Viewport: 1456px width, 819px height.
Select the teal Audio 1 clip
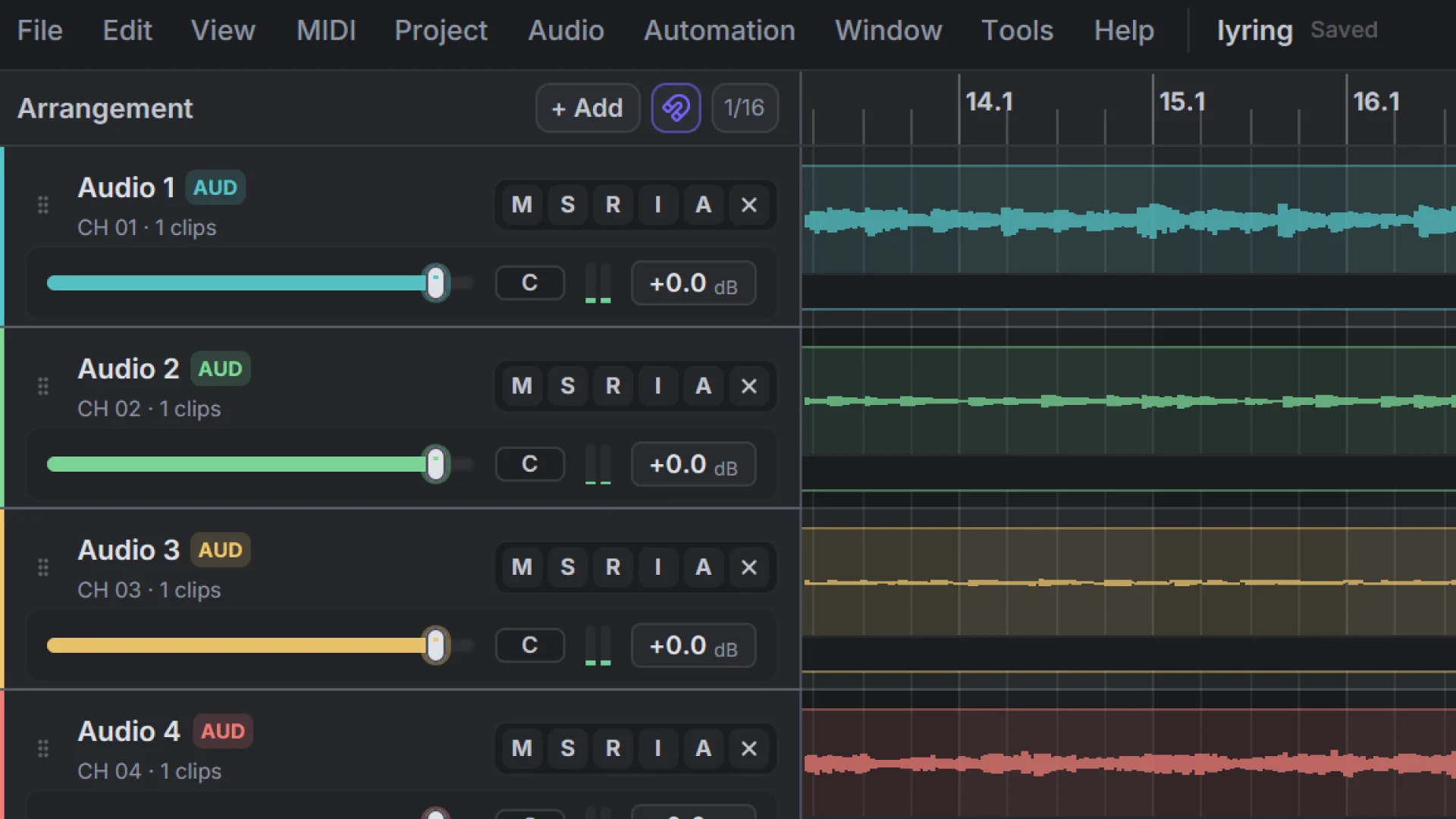[1128, 220]
